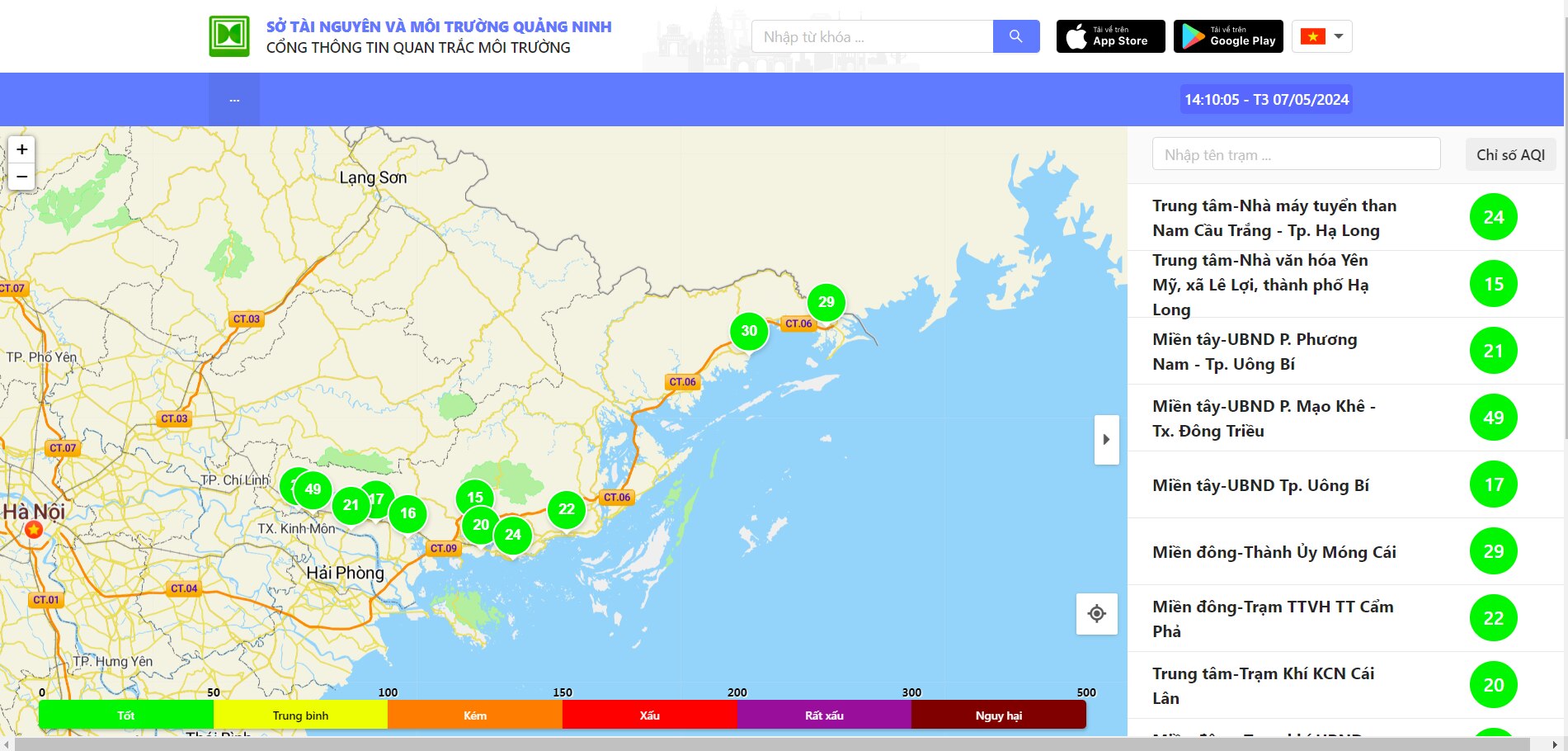Focus the keyword search field

coord(873,36)
